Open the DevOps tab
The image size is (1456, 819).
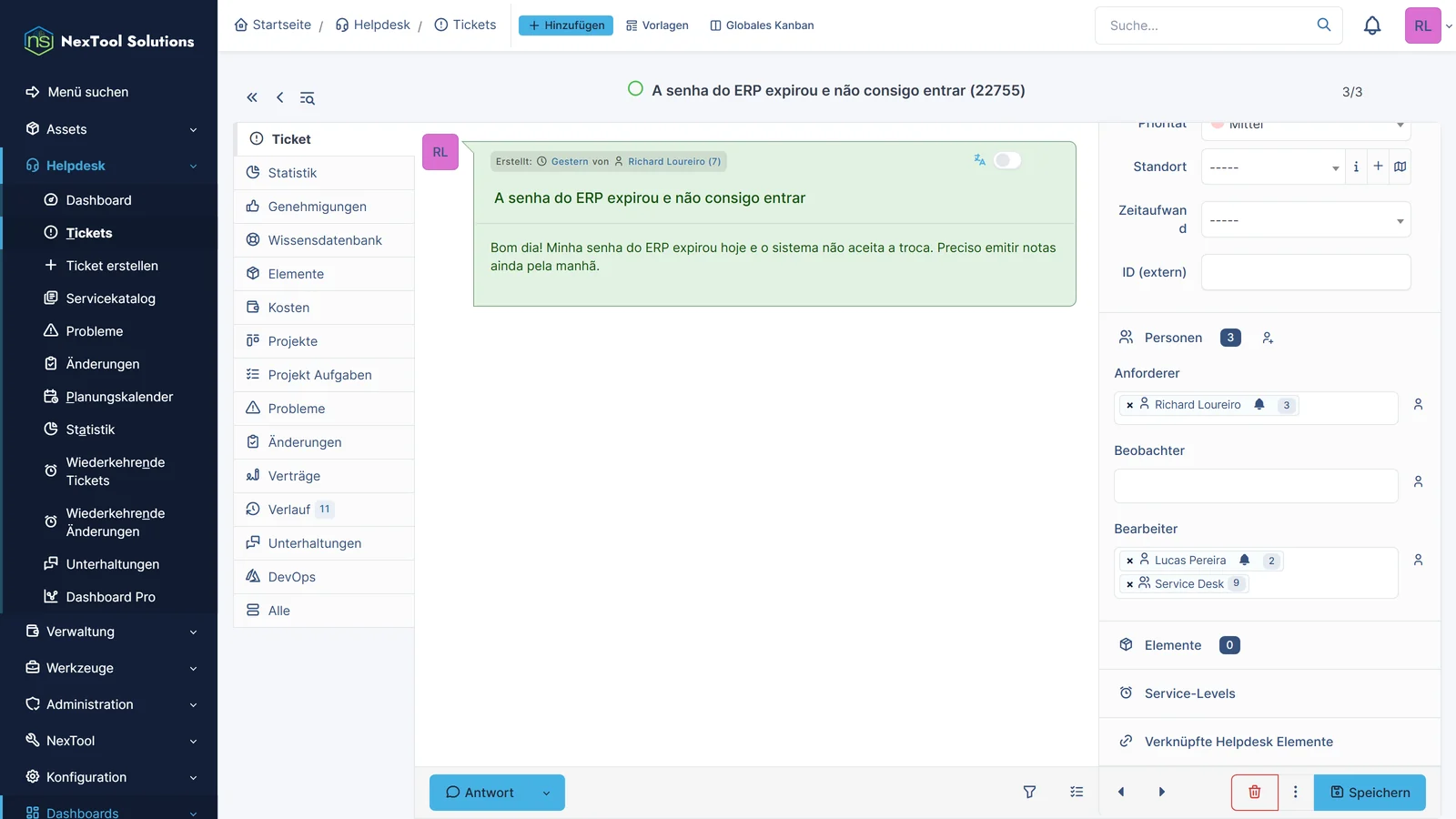(x=324, y=577)
